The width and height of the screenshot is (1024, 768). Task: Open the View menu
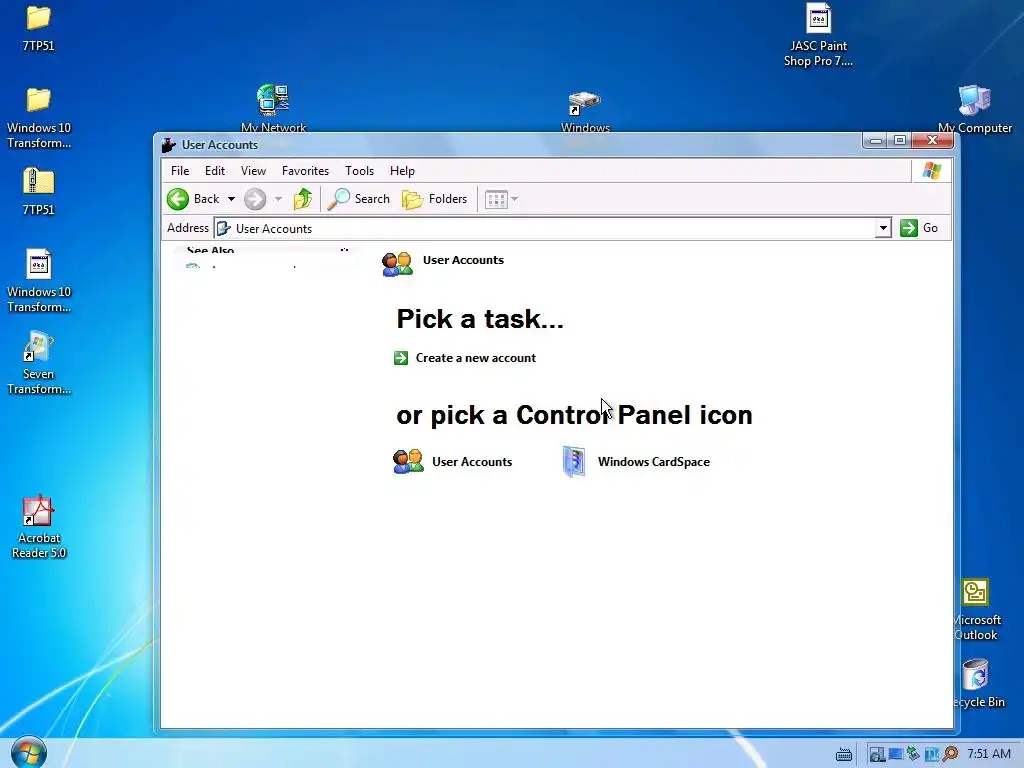point(253,171)
